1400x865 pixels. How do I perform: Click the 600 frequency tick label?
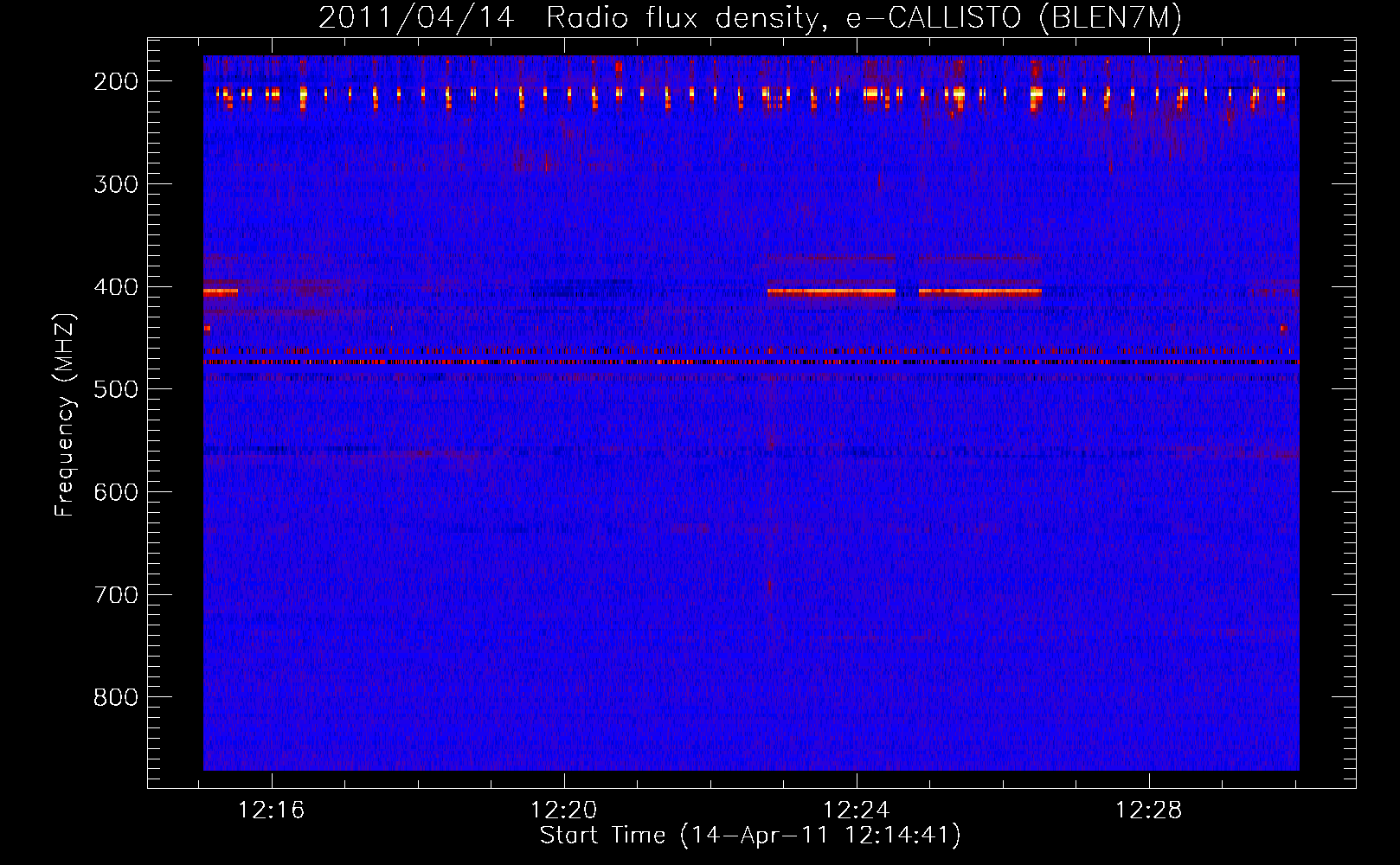(x=116, y=492)
